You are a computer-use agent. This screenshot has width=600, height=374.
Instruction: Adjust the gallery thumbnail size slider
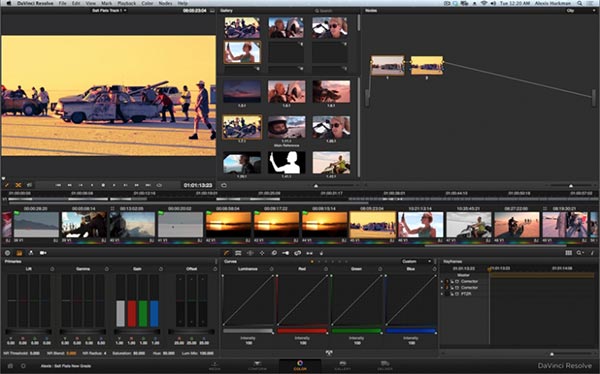pos(316,186)
